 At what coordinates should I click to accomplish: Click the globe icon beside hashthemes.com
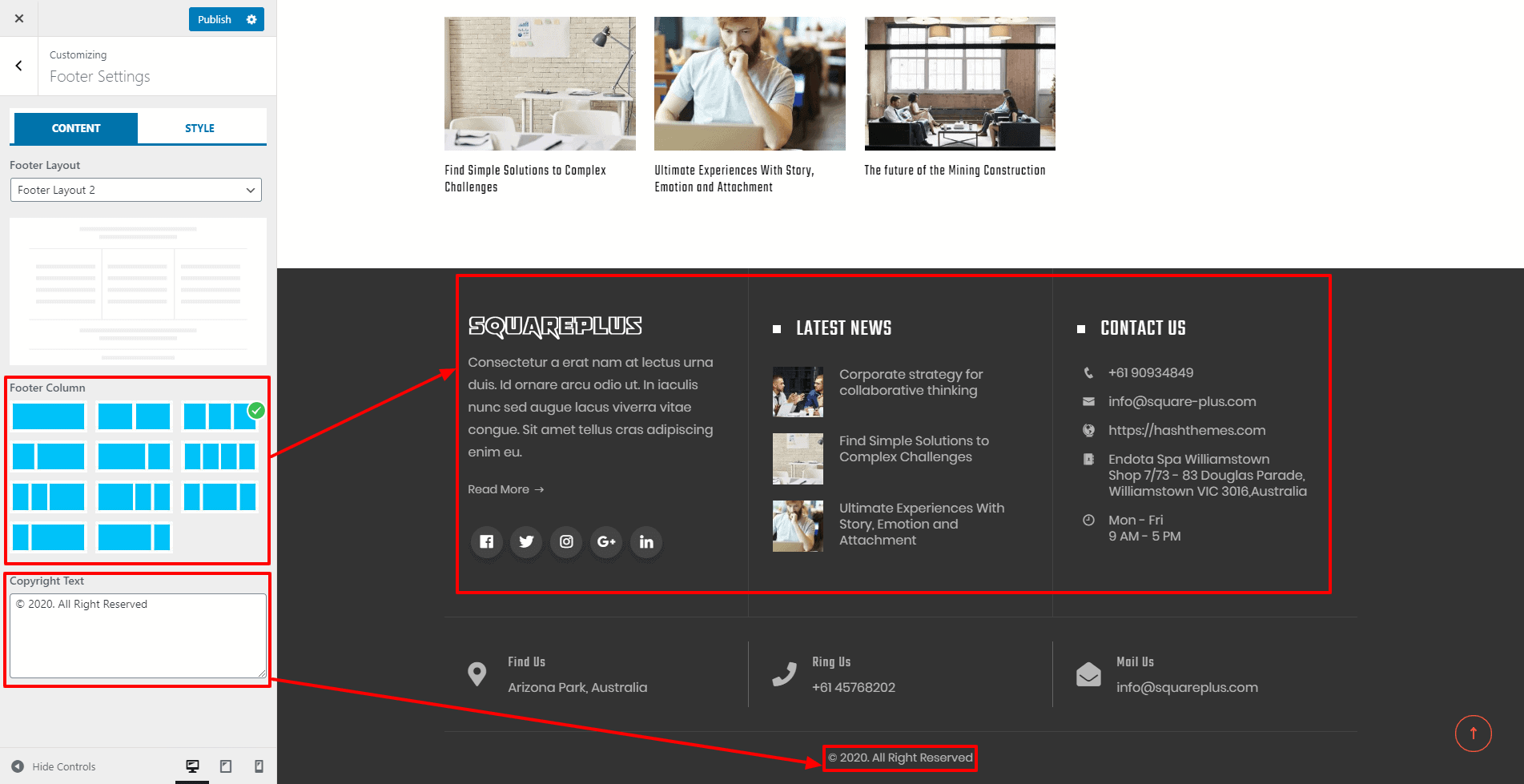(1088, 431)
